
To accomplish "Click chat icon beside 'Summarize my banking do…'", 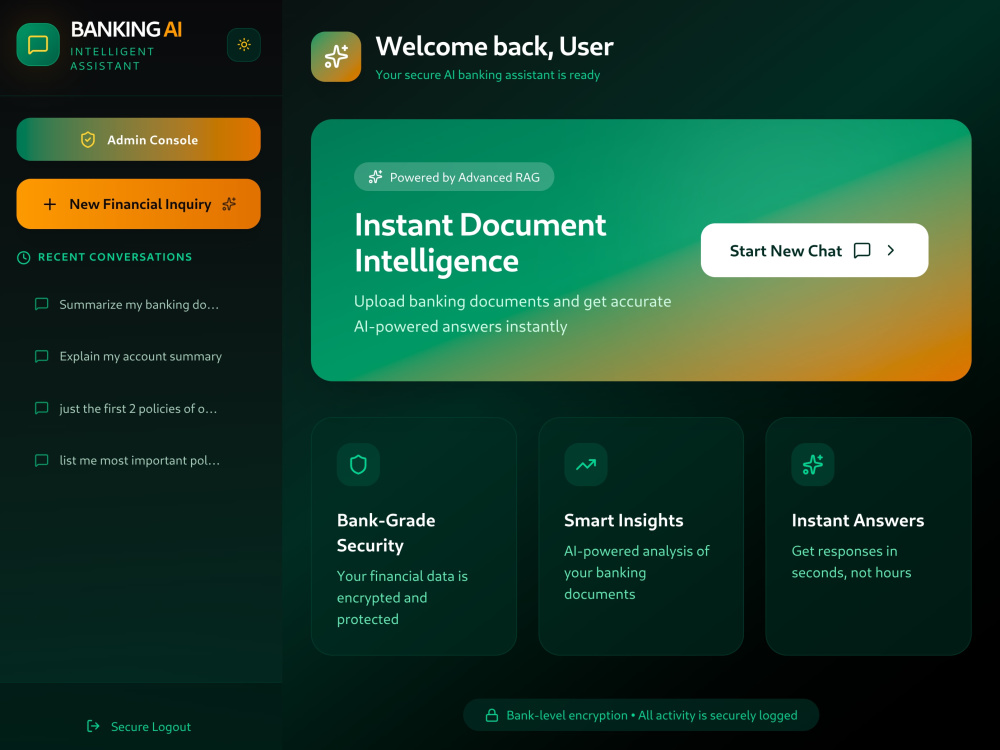I will pos(41,304).
